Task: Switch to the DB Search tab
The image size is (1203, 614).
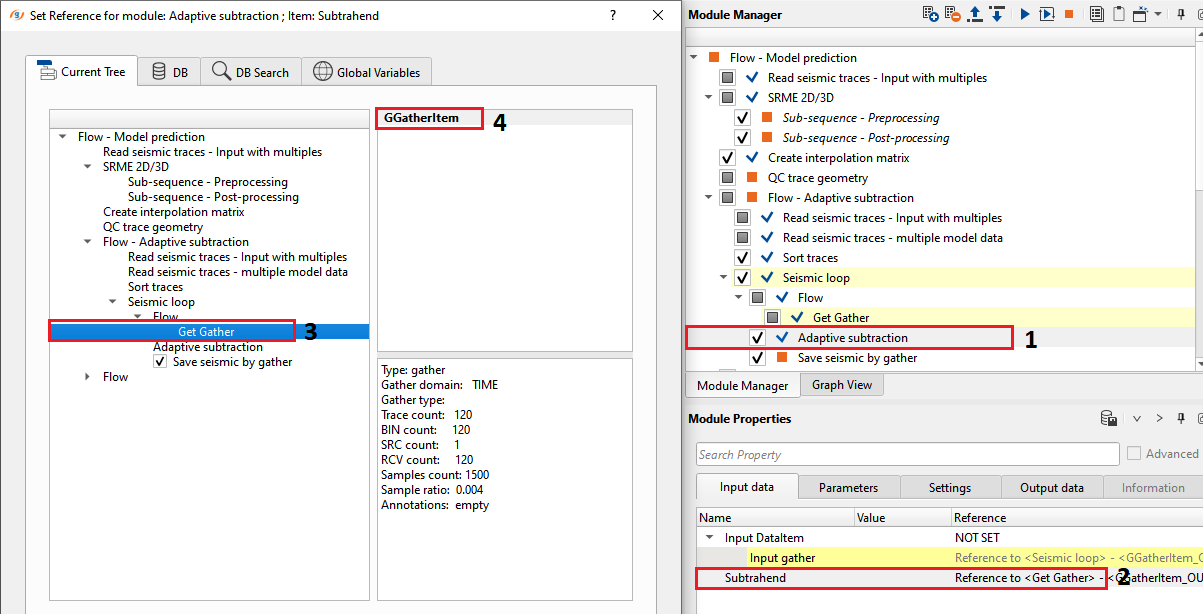Action: point(250,72)
